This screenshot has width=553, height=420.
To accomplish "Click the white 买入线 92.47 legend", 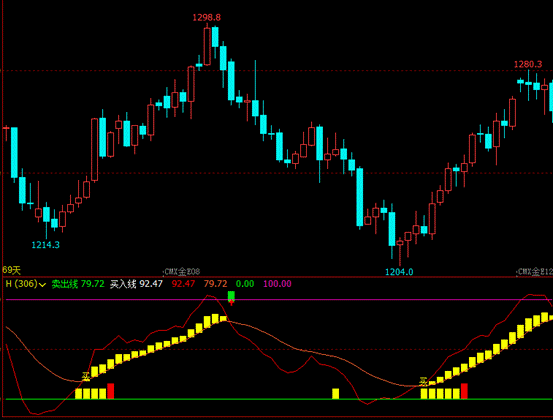I will (136, 284).
